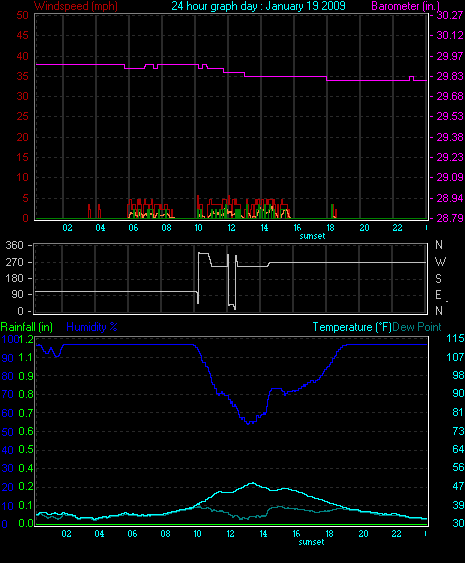Click the Humidity % legend label
465x563 pixels.
click(x=92, y=327)
